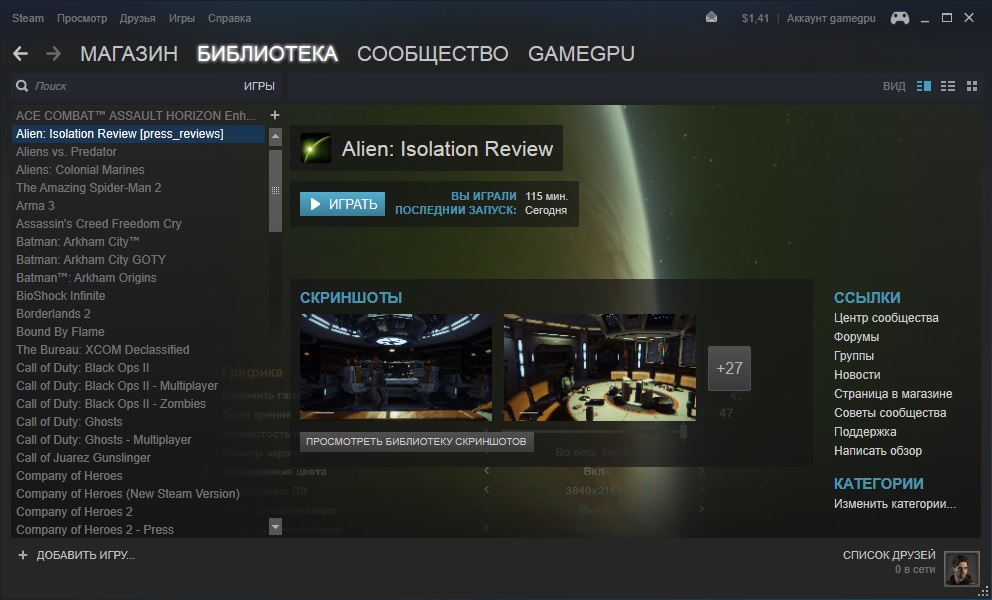Select BioShock Infinite in list
The height and width of the screenshot is (600, 992).
point(60,296)
